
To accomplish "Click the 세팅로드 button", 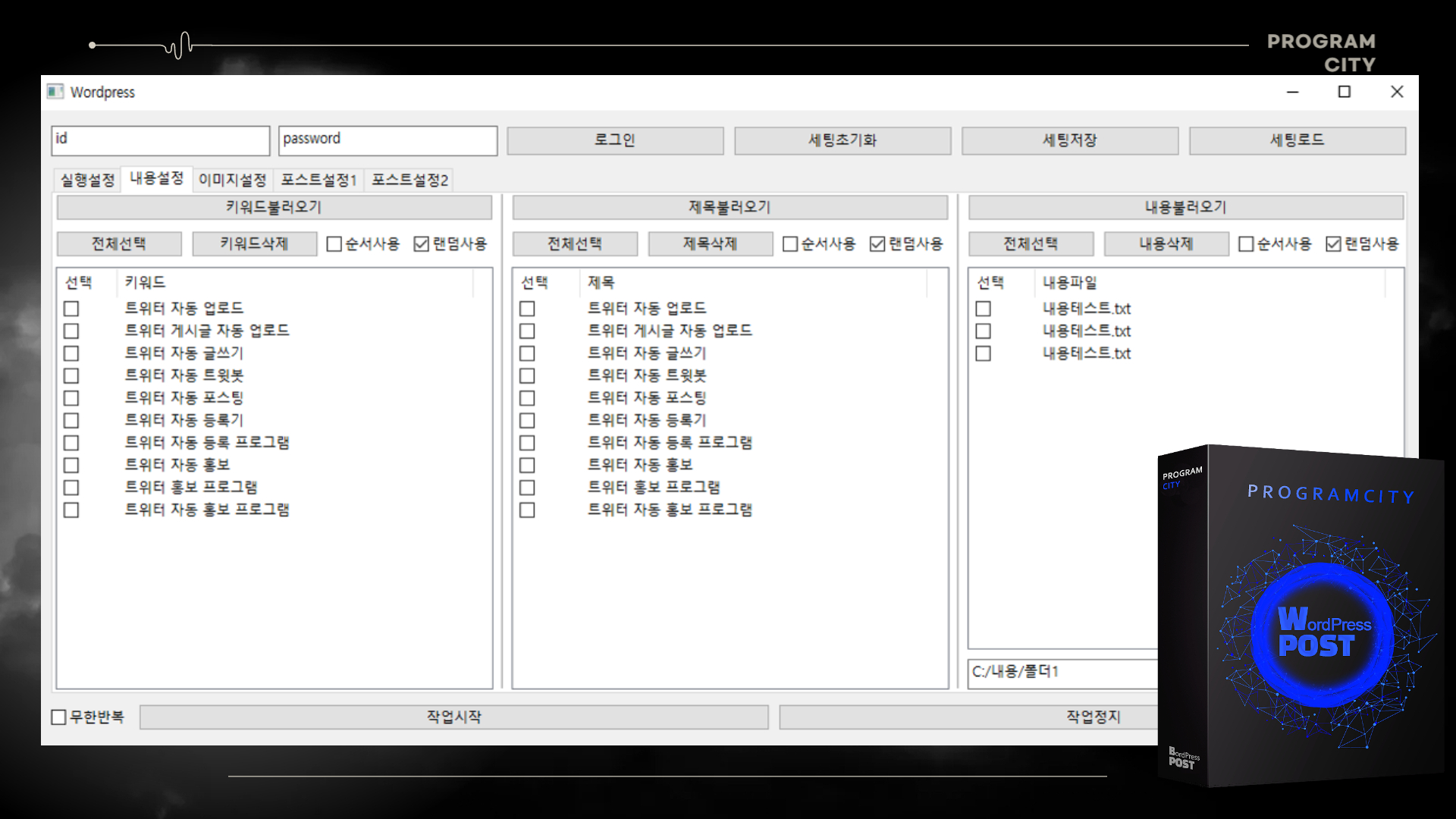I will [1298, 140].
